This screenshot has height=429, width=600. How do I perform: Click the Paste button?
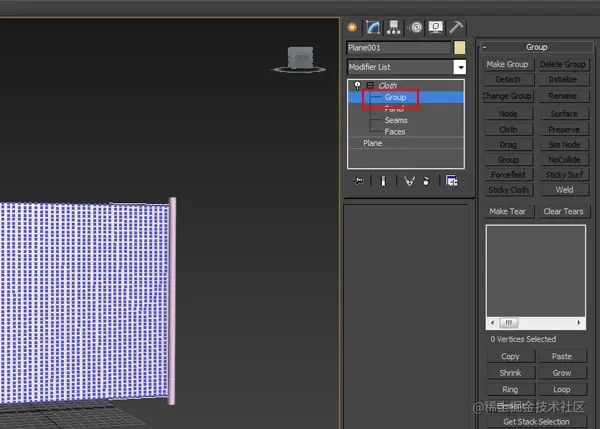pos(562,356)
